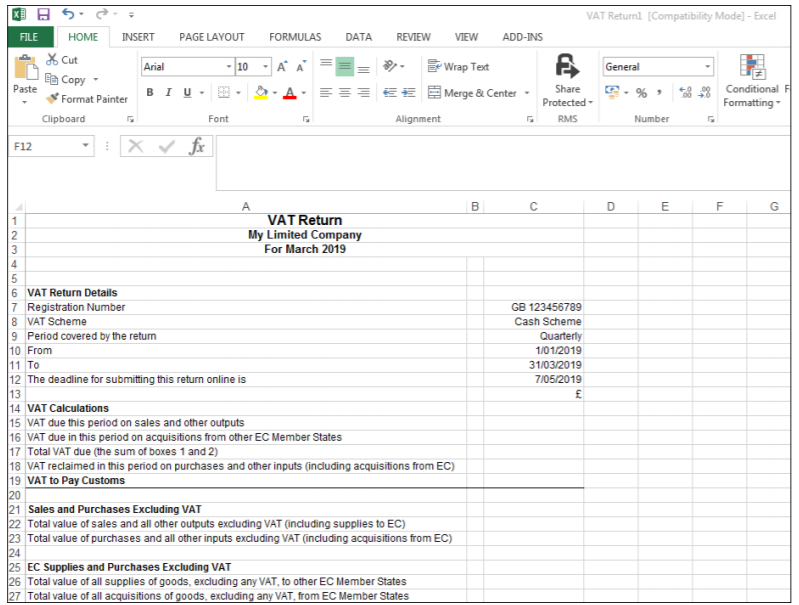The height and width of the screenshot is (605, 799).
Task: Open underline style dropdown arrow
Action: [202, 93]
